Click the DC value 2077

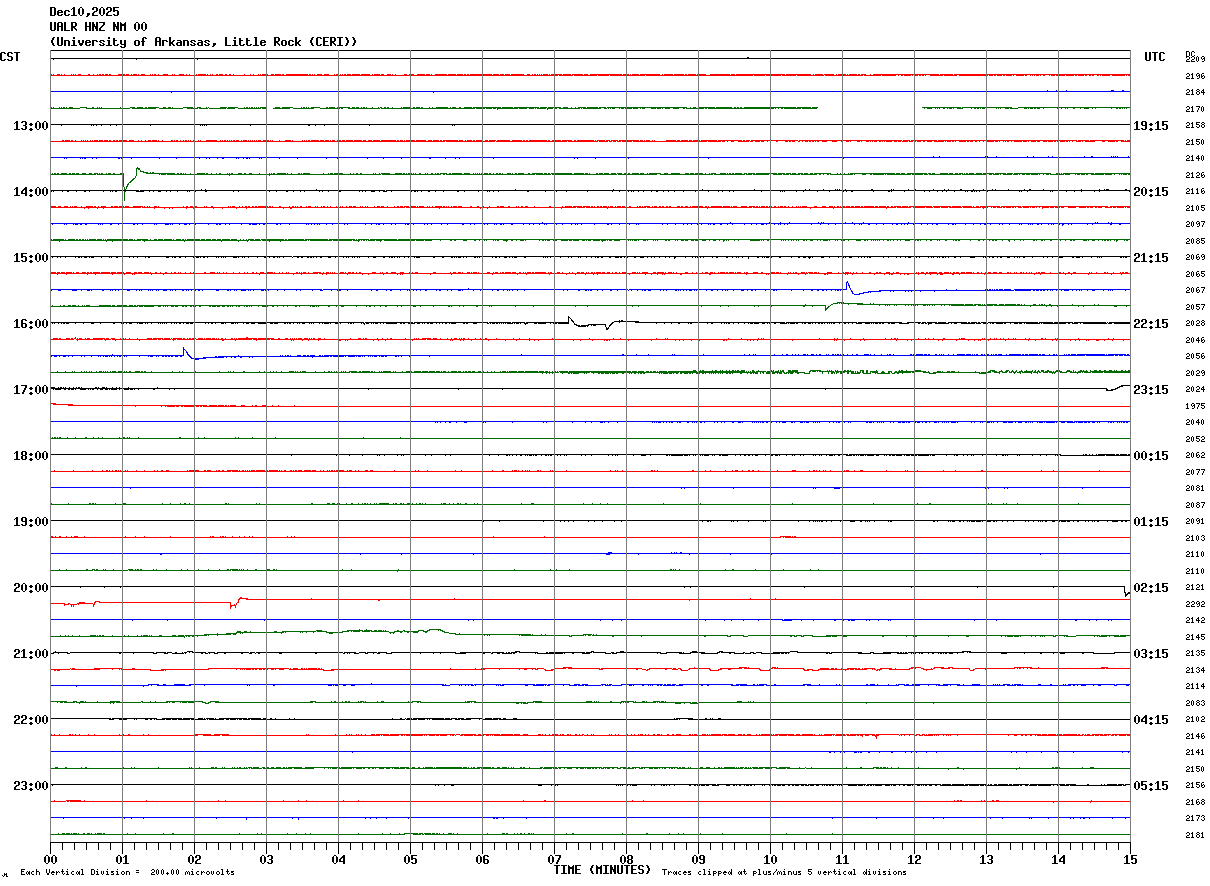point(1195,472)
